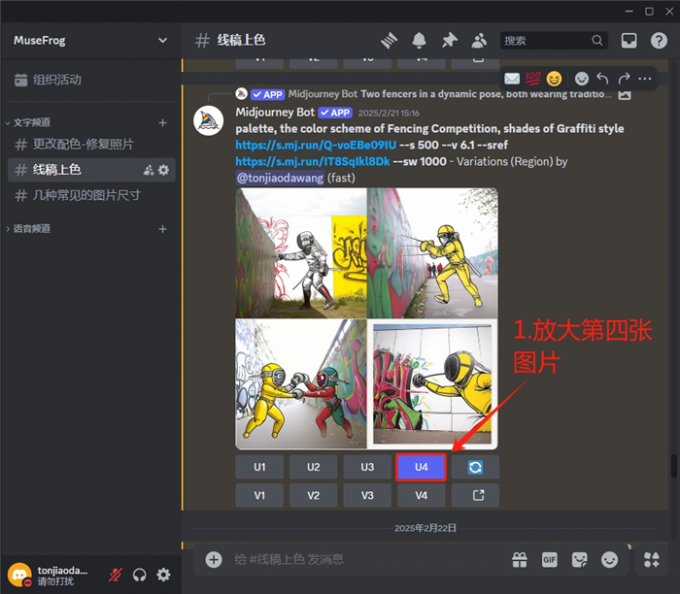Image resolution: width=680 pixels, height=594 pixels.
Task: Open user settings gear
Action: [163, 575]
